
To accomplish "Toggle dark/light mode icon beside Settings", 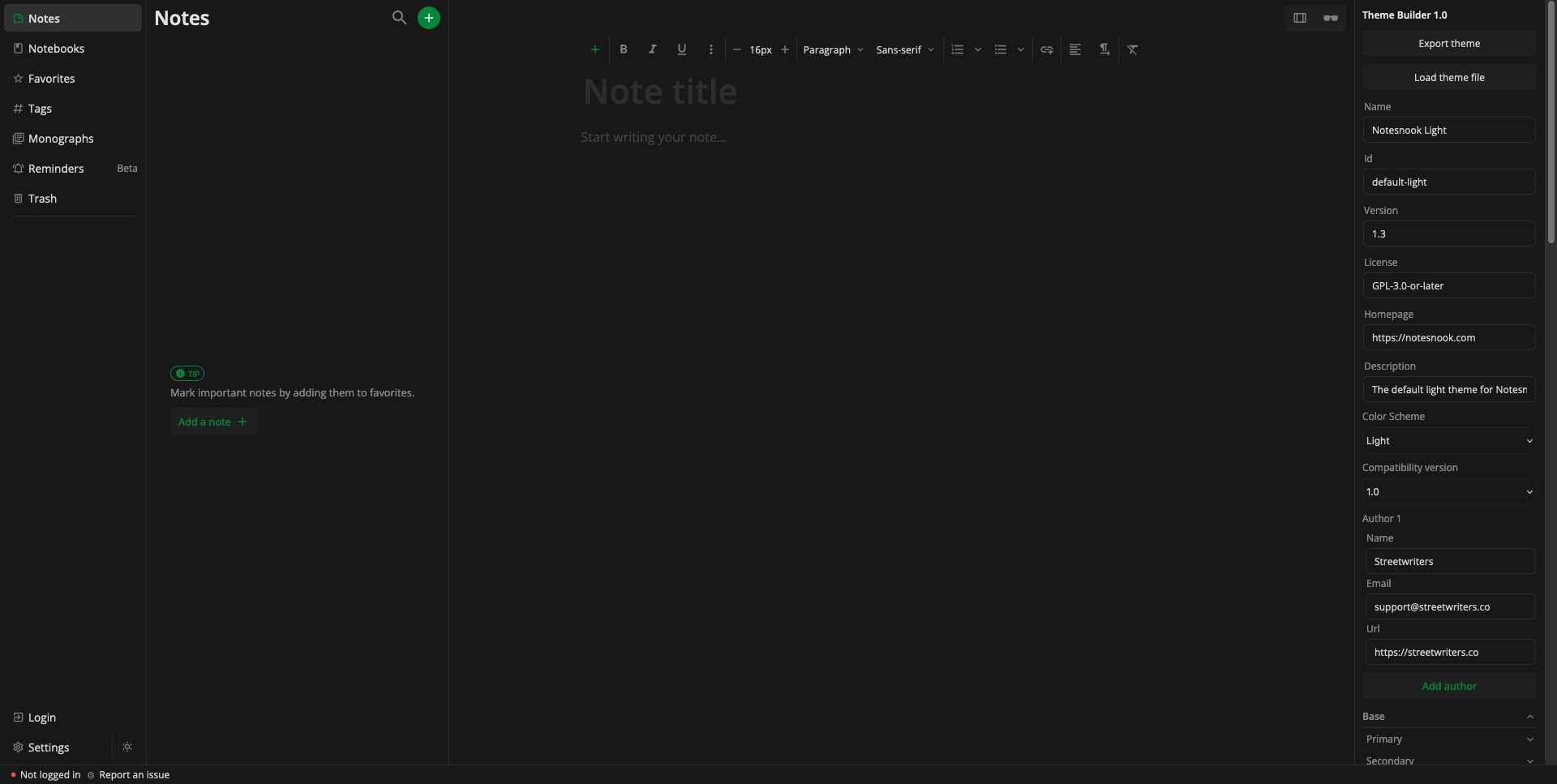I will point(127,747).
